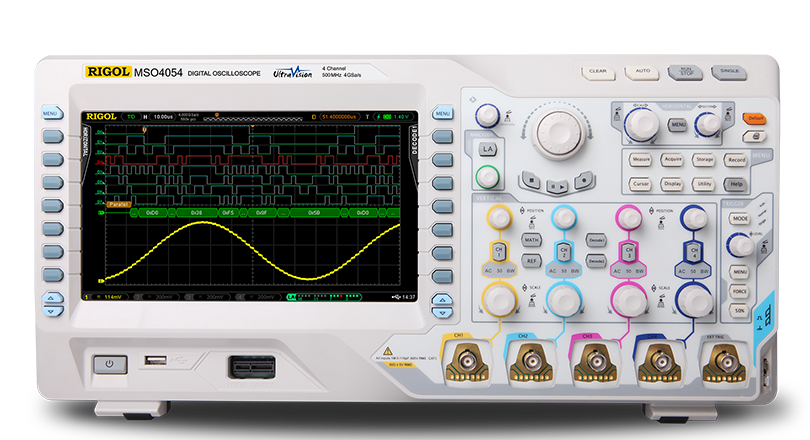The width and height of the screenshot is (810, 440).
Task: Toggle channel CH3 magenta button
Action: pos(628,250)
